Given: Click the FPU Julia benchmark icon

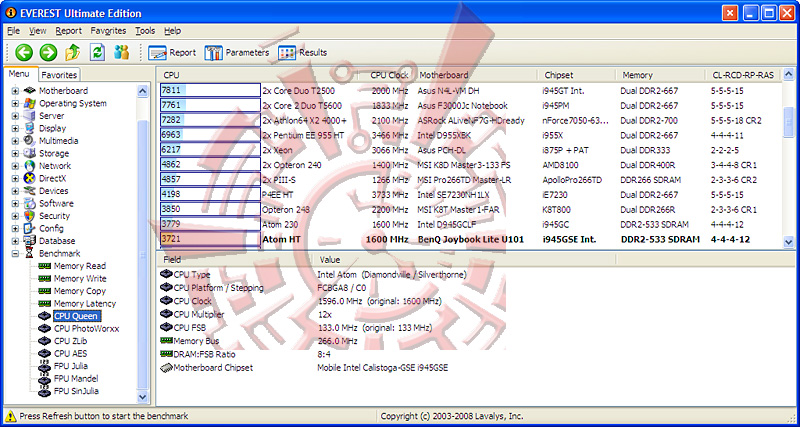Looking at the screenshot, I should [45, 366].
